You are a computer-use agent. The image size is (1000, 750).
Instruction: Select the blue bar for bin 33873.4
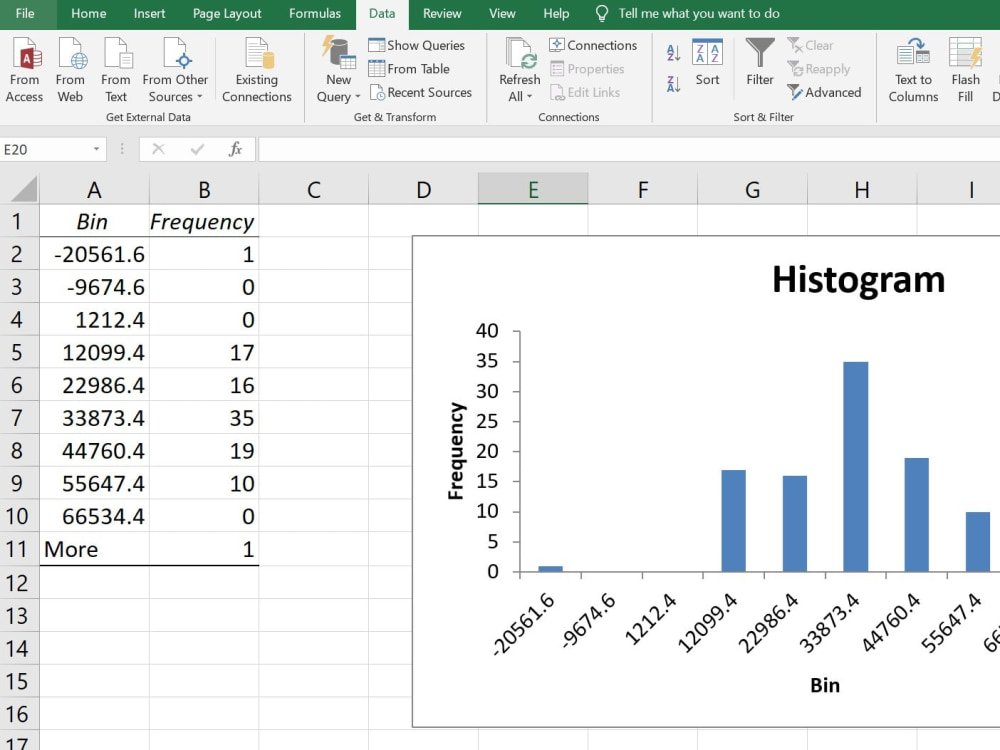pyautogui.click(x=855, y=466)
